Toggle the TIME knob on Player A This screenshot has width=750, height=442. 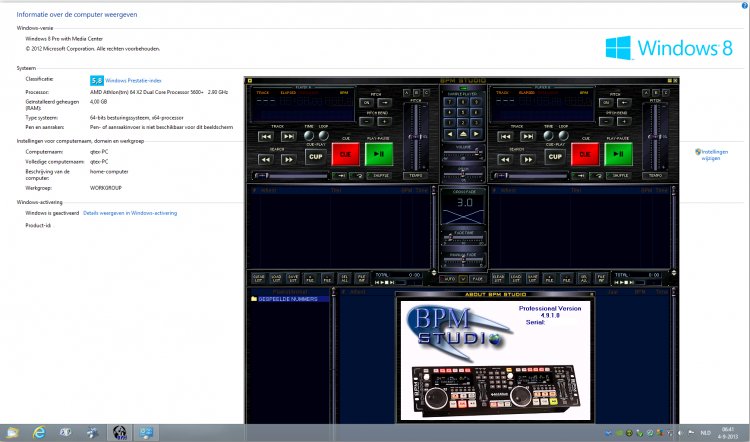(309, 135)
